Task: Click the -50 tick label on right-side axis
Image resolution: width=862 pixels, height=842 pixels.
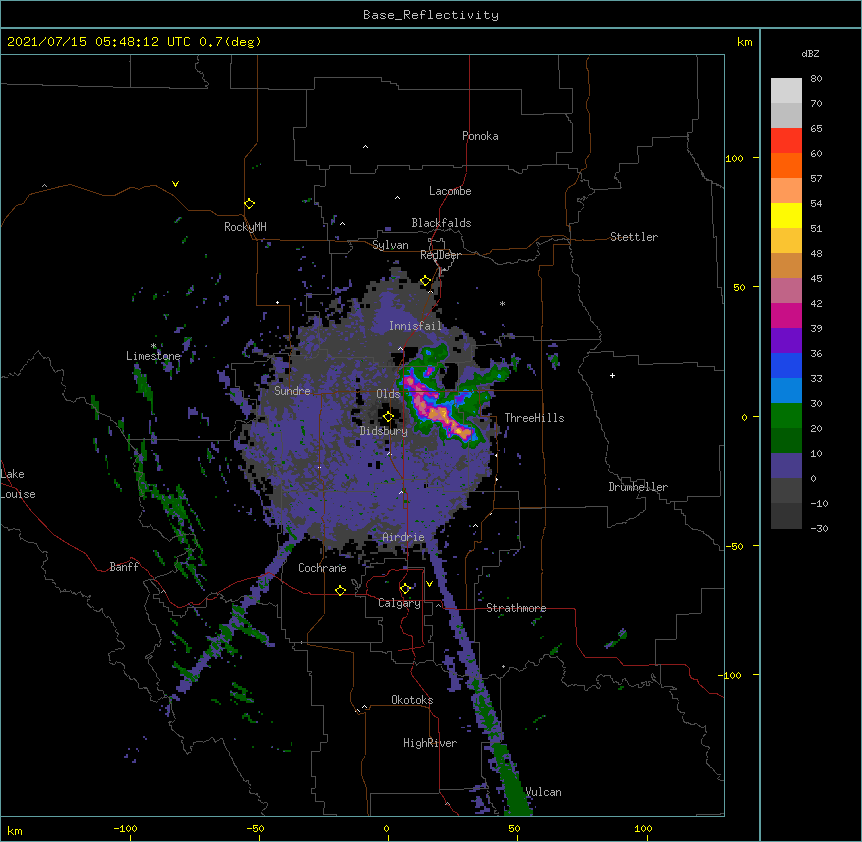Action: [734, 546]
